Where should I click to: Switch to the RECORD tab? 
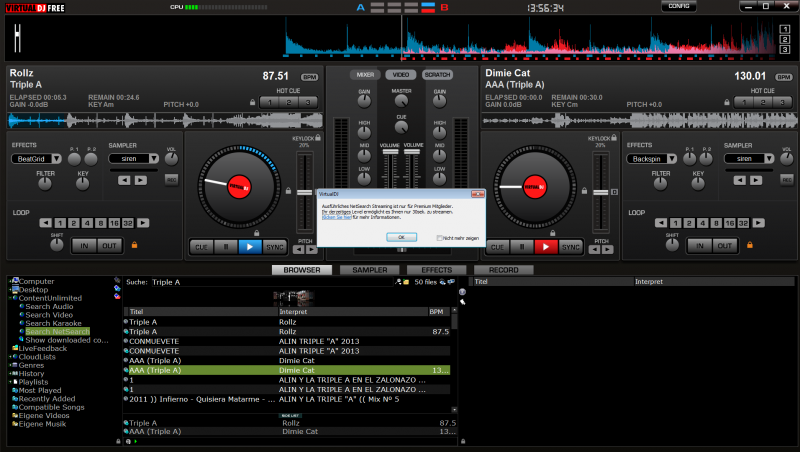point(504,270)
